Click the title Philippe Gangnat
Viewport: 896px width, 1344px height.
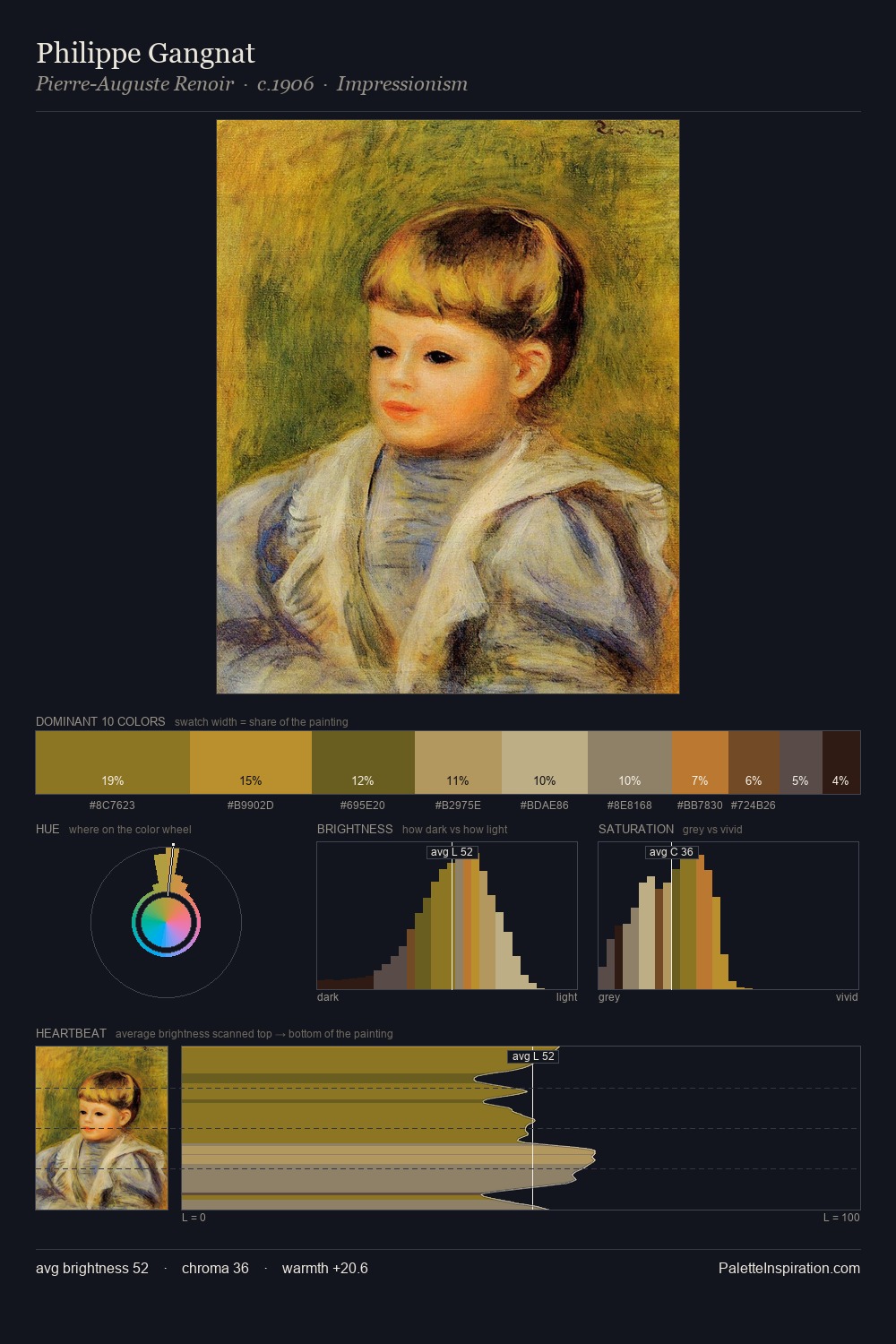tap(145, 53)
